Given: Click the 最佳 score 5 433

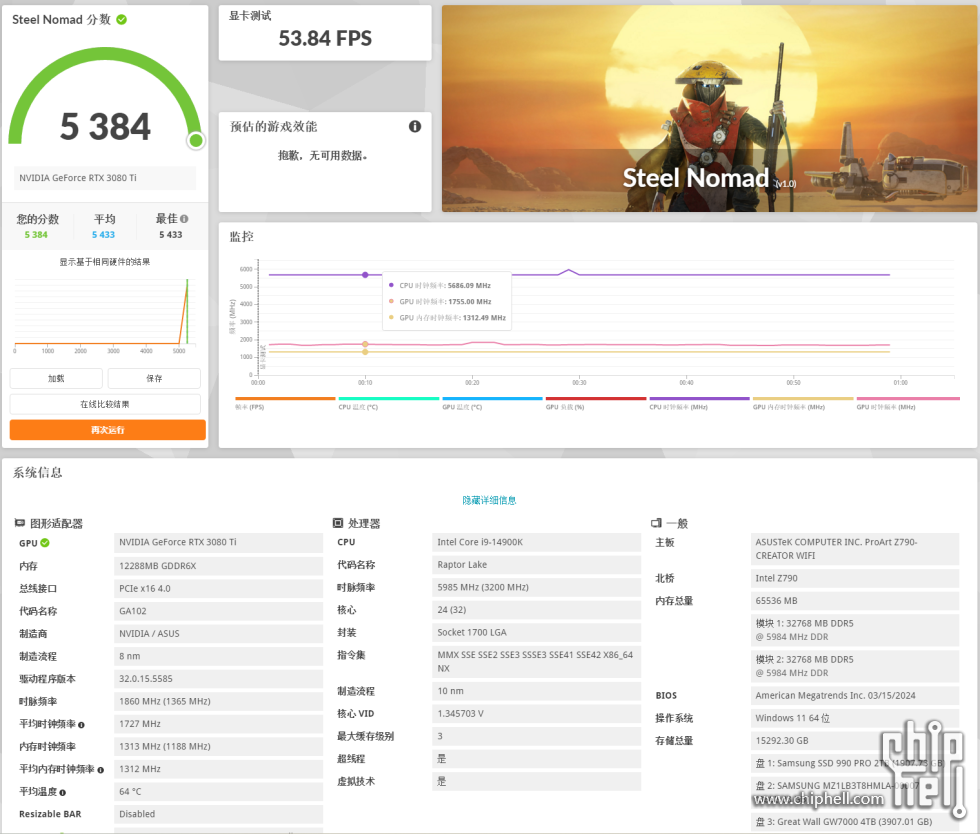Looking at the screenshot, I should tap(171, 234).
